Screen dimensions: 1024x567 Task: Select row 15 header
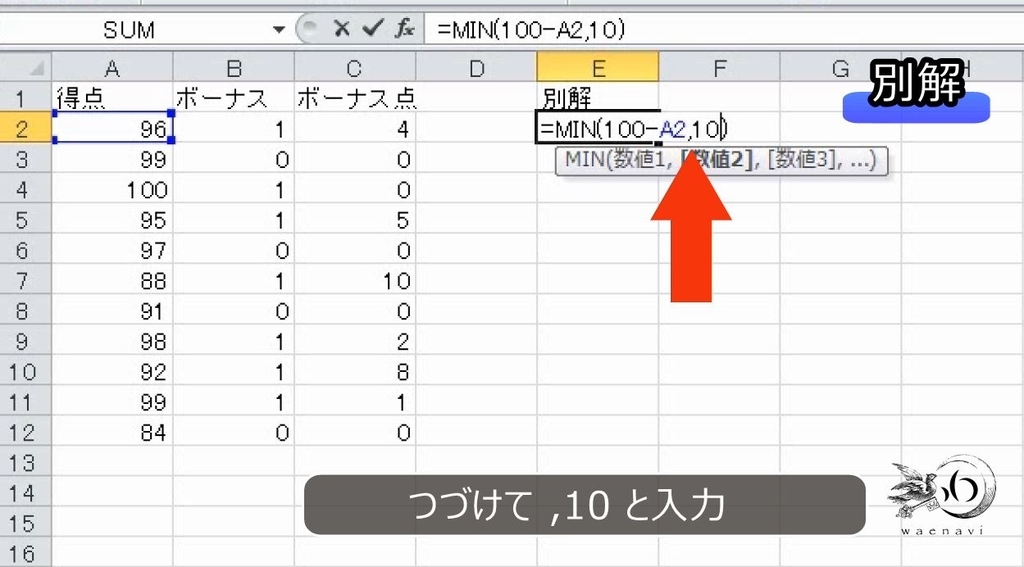pos(26,524)
